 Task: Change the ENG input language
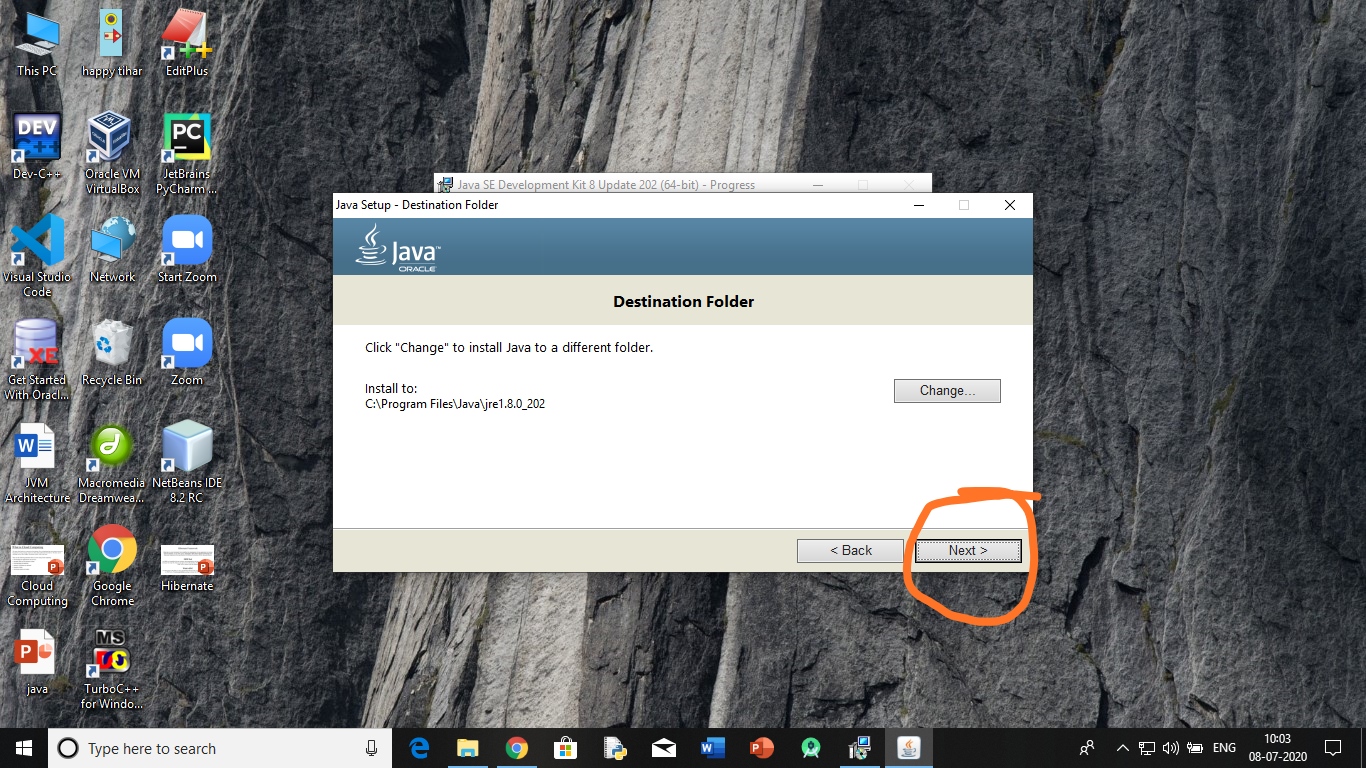tap(1224, 748)
